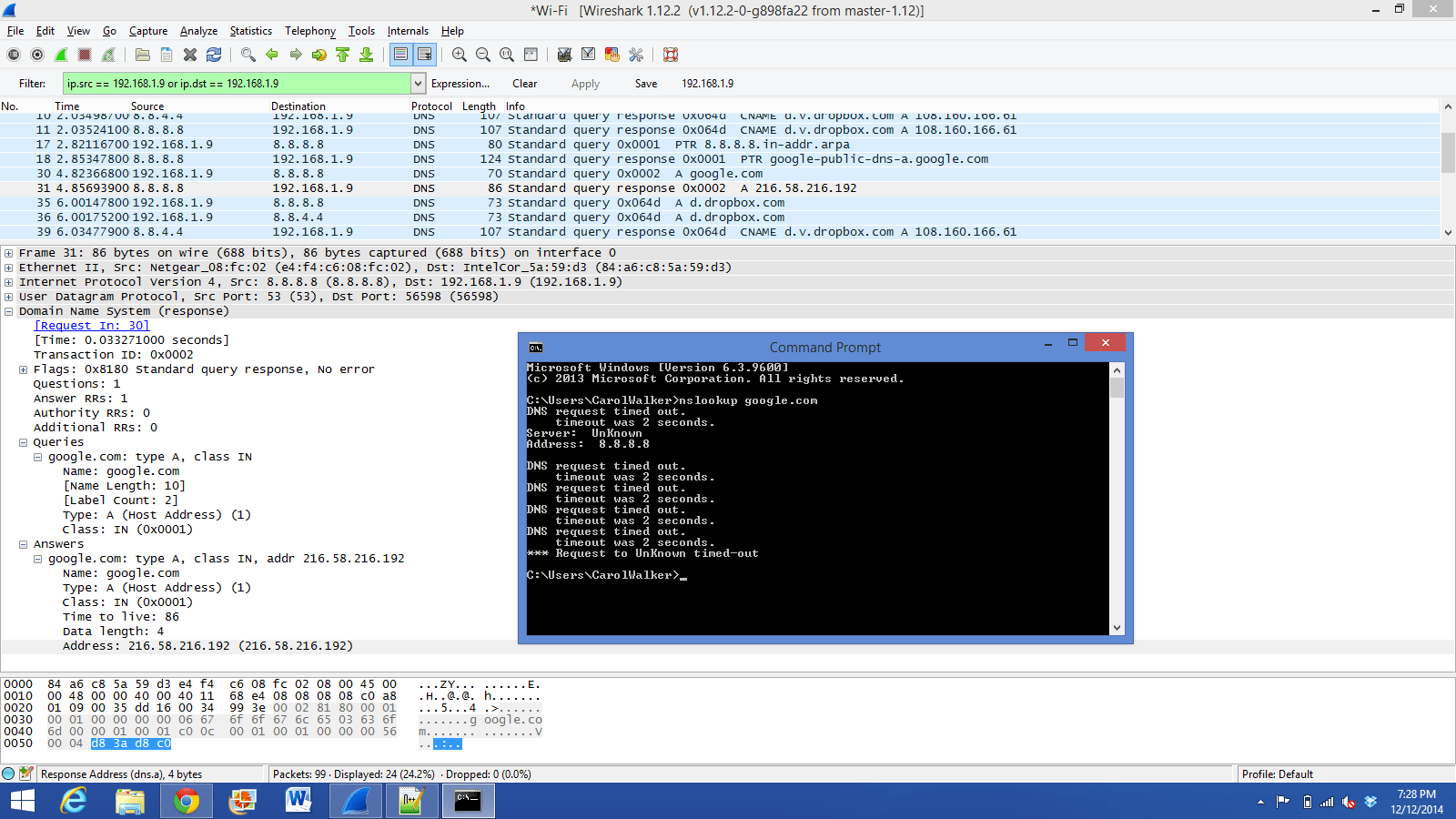Image resolution: width=1456 pixels, height=819 pixels.
Task: Click the Expression... filter button
Action: point(460,84)
